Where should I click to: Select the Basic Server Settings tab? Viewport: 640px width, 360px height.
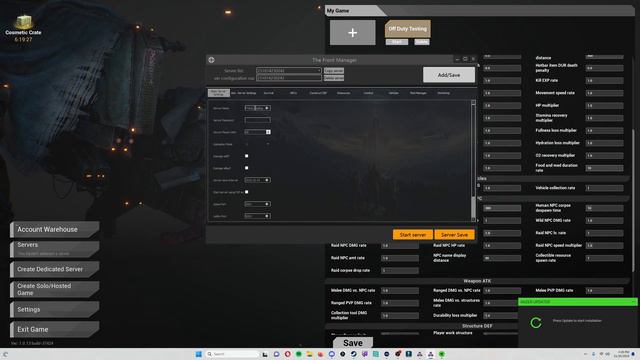(219, 93)
